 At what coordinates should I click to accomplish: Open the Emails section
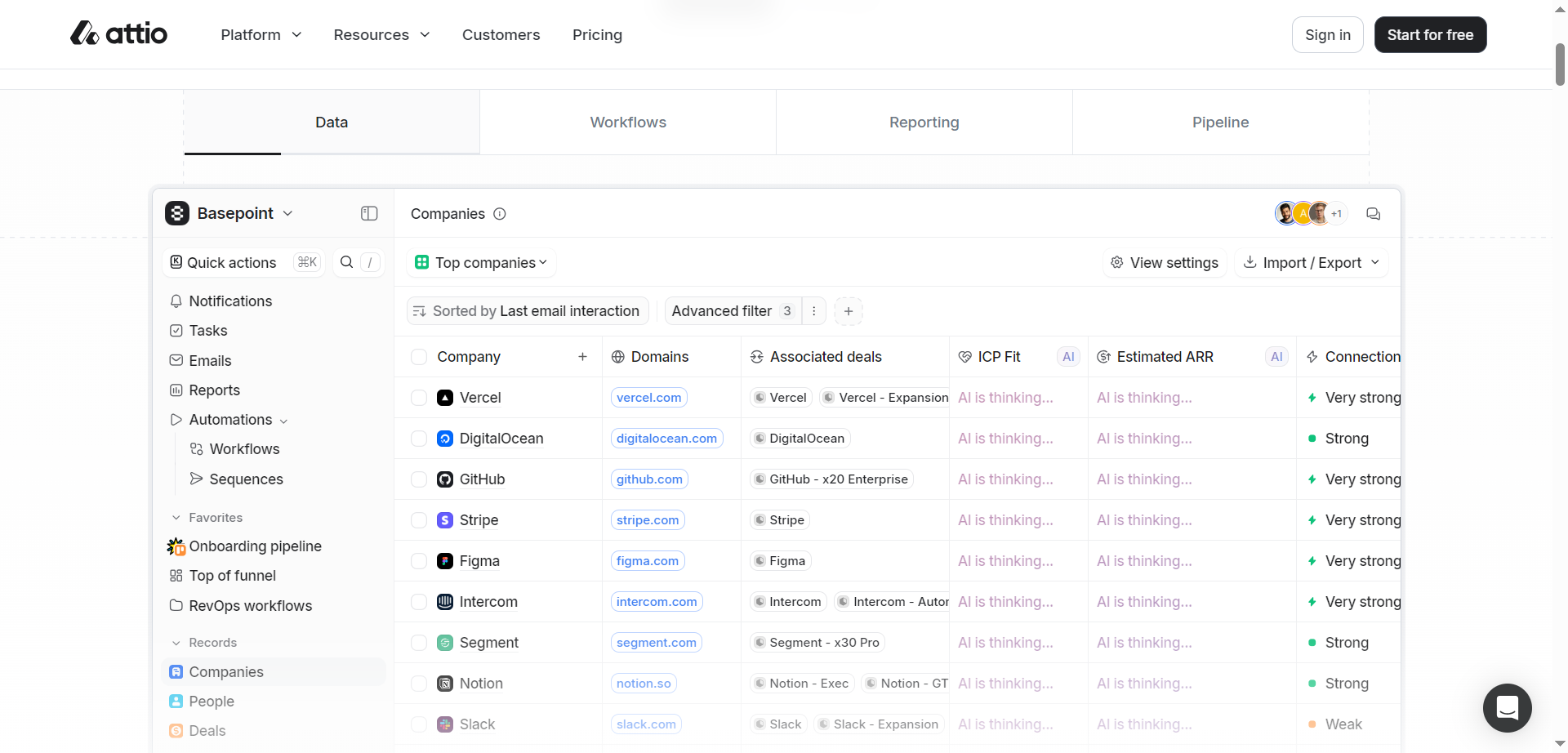tap(211, 360)
